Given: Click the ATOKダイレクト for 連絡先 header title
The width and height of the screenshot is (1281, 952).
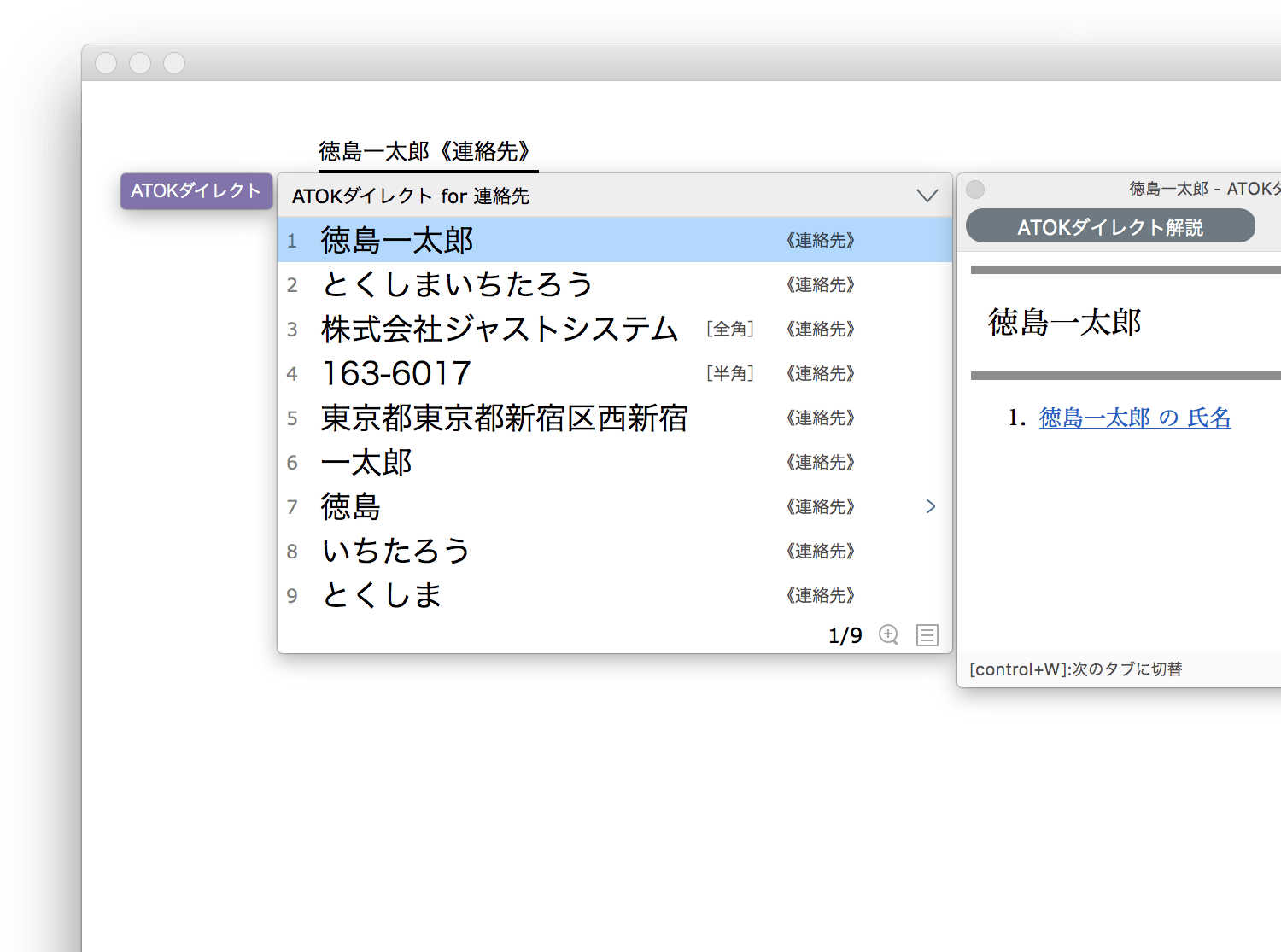Looking at the screenshot, I should click(411, 196).
